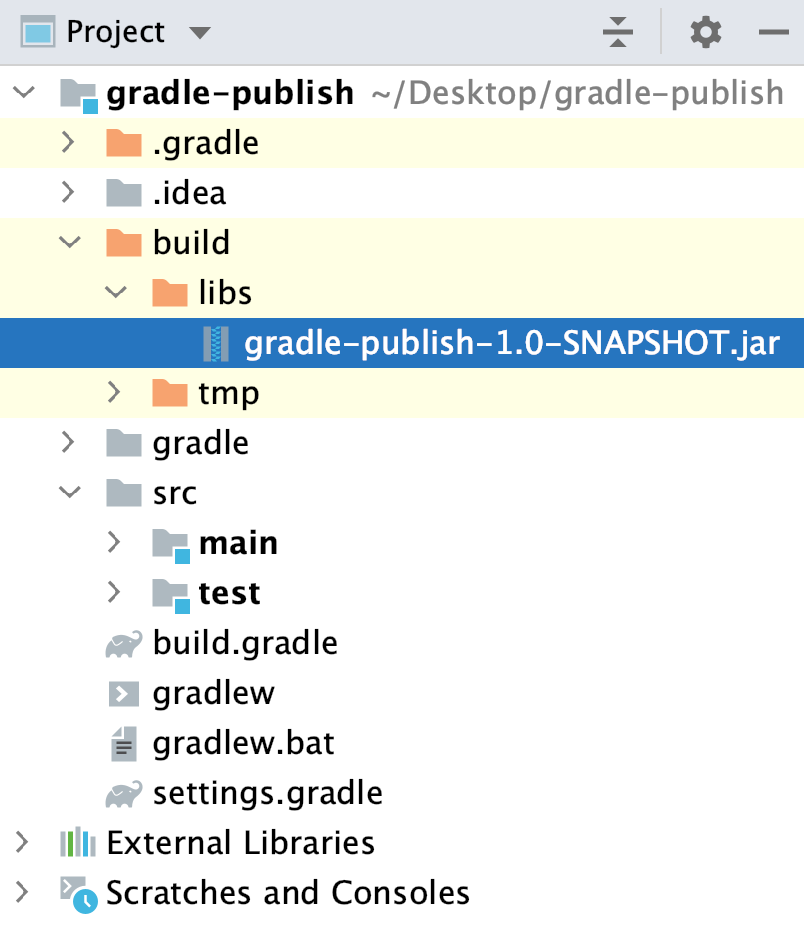Expand Scratches and Consoles node
Image resolution: width=804 pixels, height=946 pixels.
pos(22,893)
